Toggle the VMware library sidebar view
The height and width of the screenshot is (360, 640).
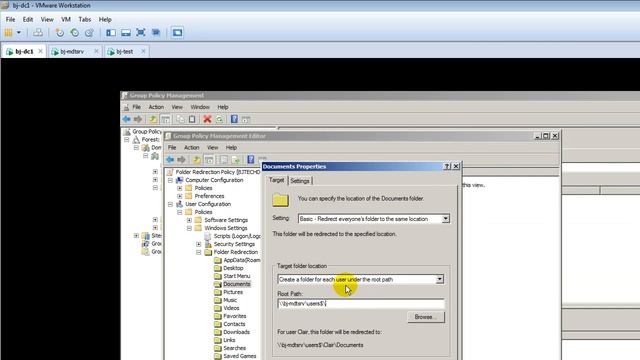click(x=111, y=33)
